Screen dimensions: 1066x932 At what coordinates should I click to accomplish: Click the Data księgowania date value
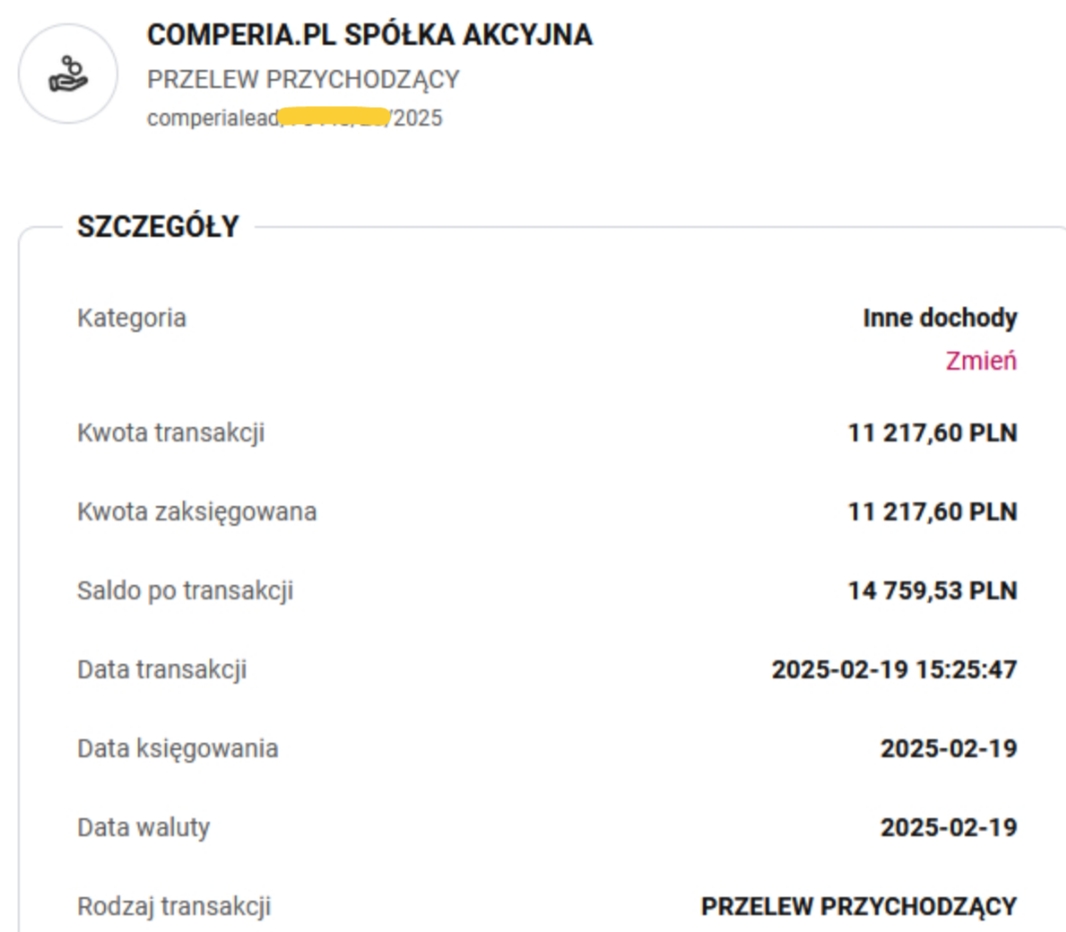948,749
